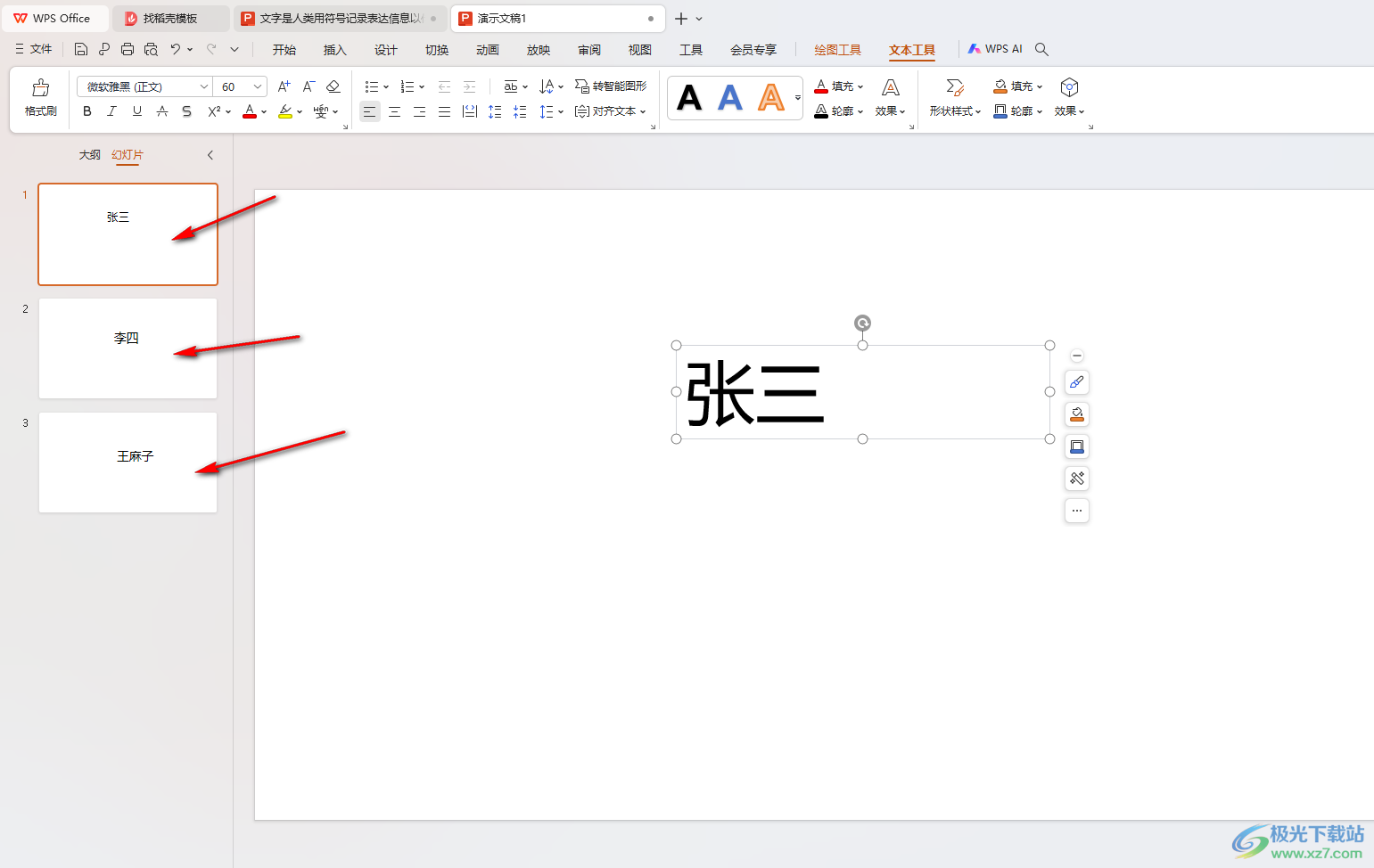
Task: Switch to the 设计 (Design) tab
Action: [386, 50]
